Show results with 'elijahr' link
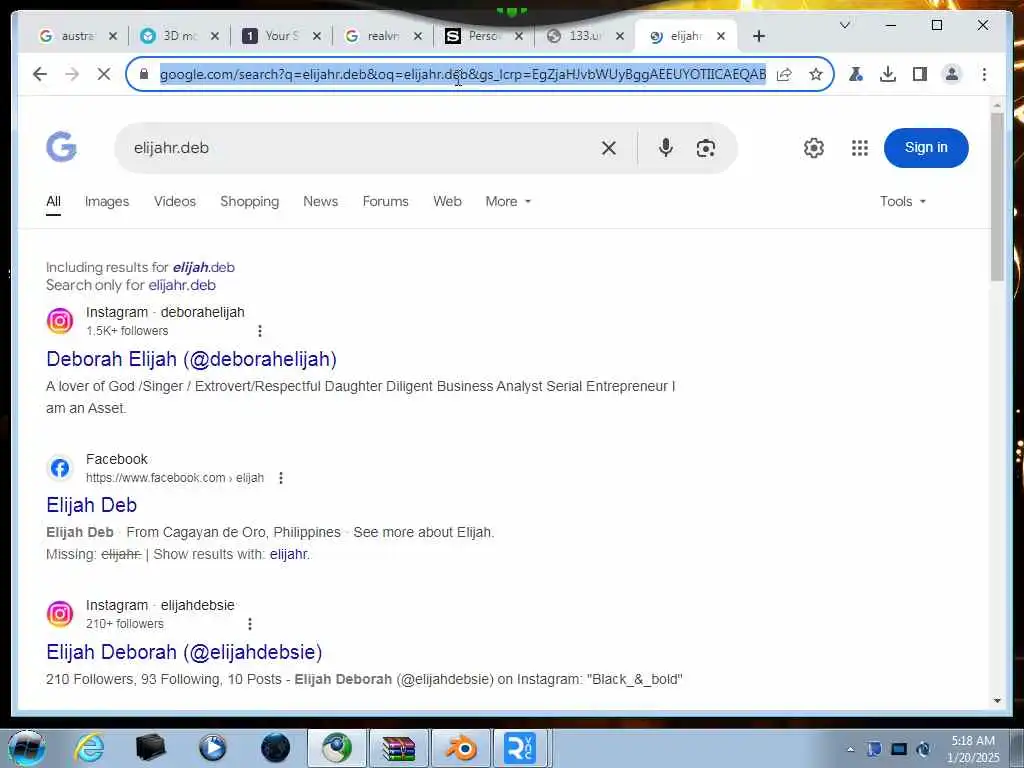The width and height of the screenshot is (1024, 768). click(288, 554)
